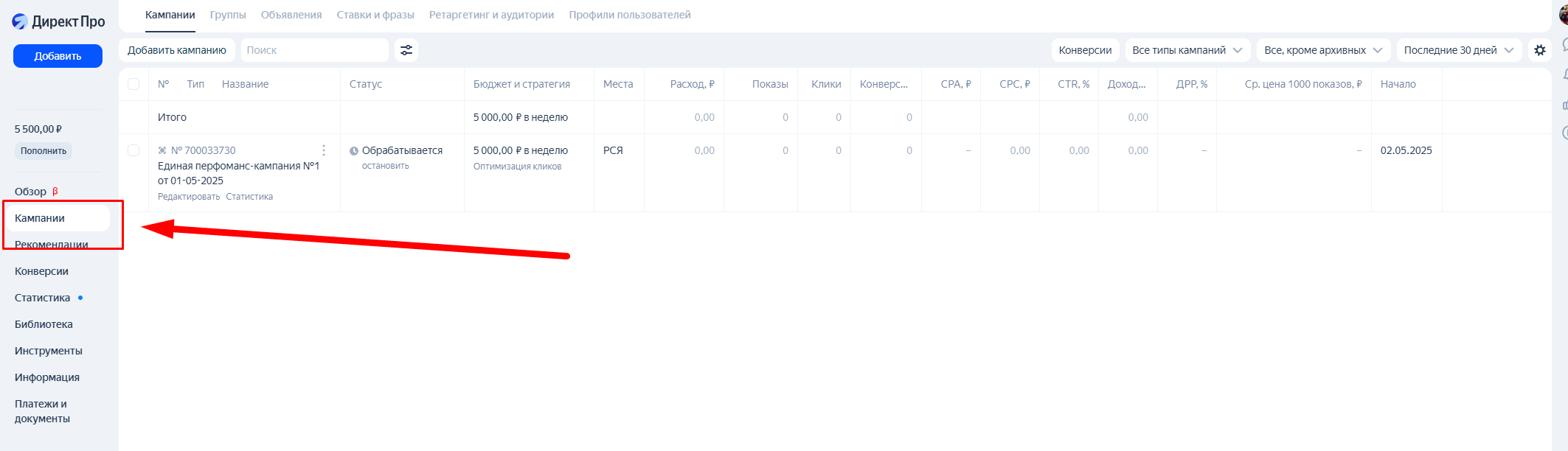This screenshot has width=1568, height=451.
Task: Click the Ср. цена 1000 показов column header
Action: click(x=1303, y=84)
